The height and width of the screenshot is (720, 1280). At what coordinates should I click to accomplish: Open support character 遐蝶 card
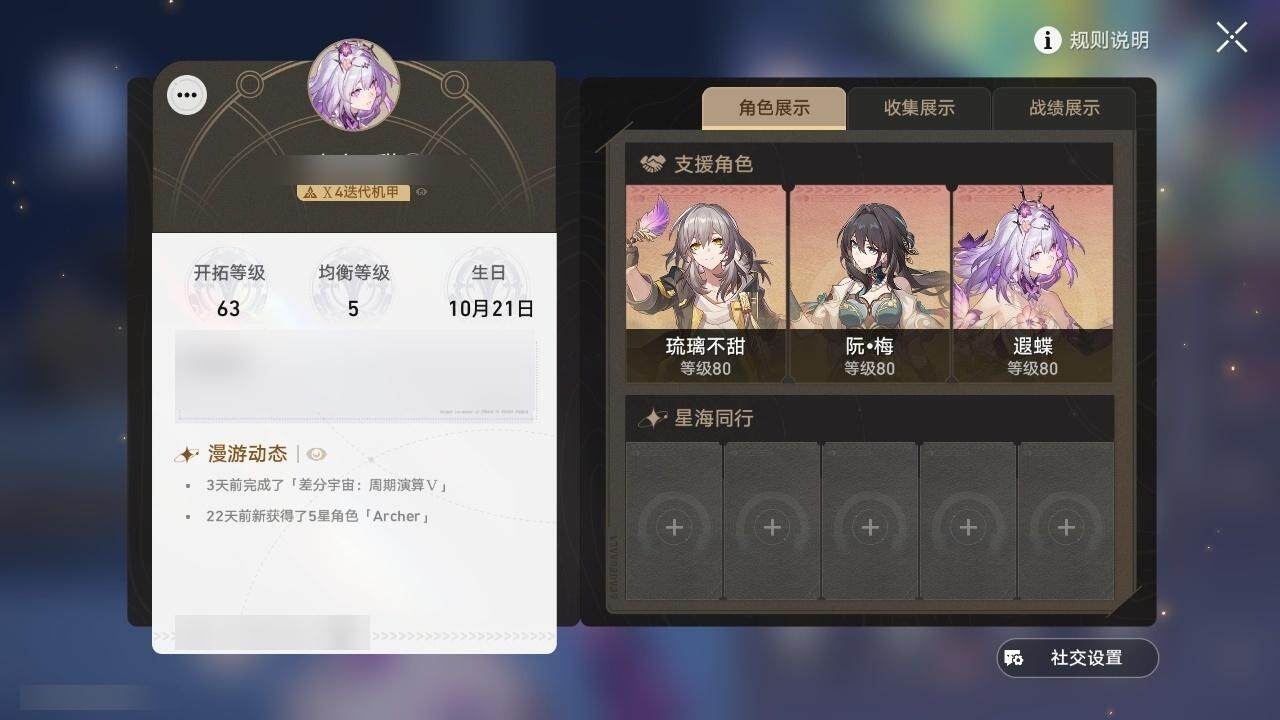click(x=1032, y=283)
